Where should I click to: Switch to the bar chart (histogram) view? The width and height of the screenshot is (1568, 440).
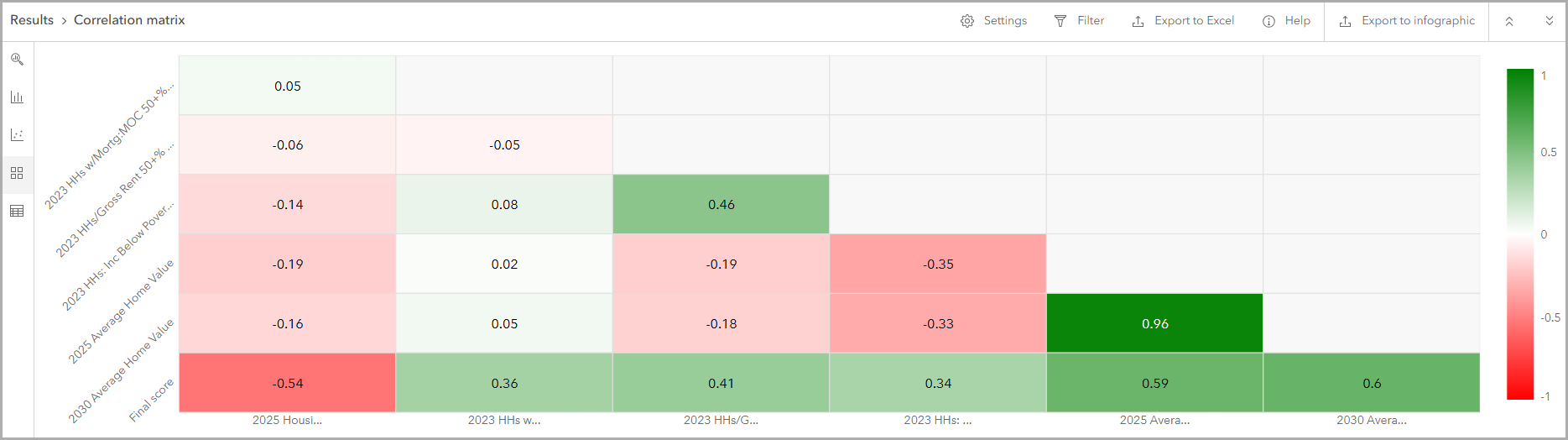[17, 97]
